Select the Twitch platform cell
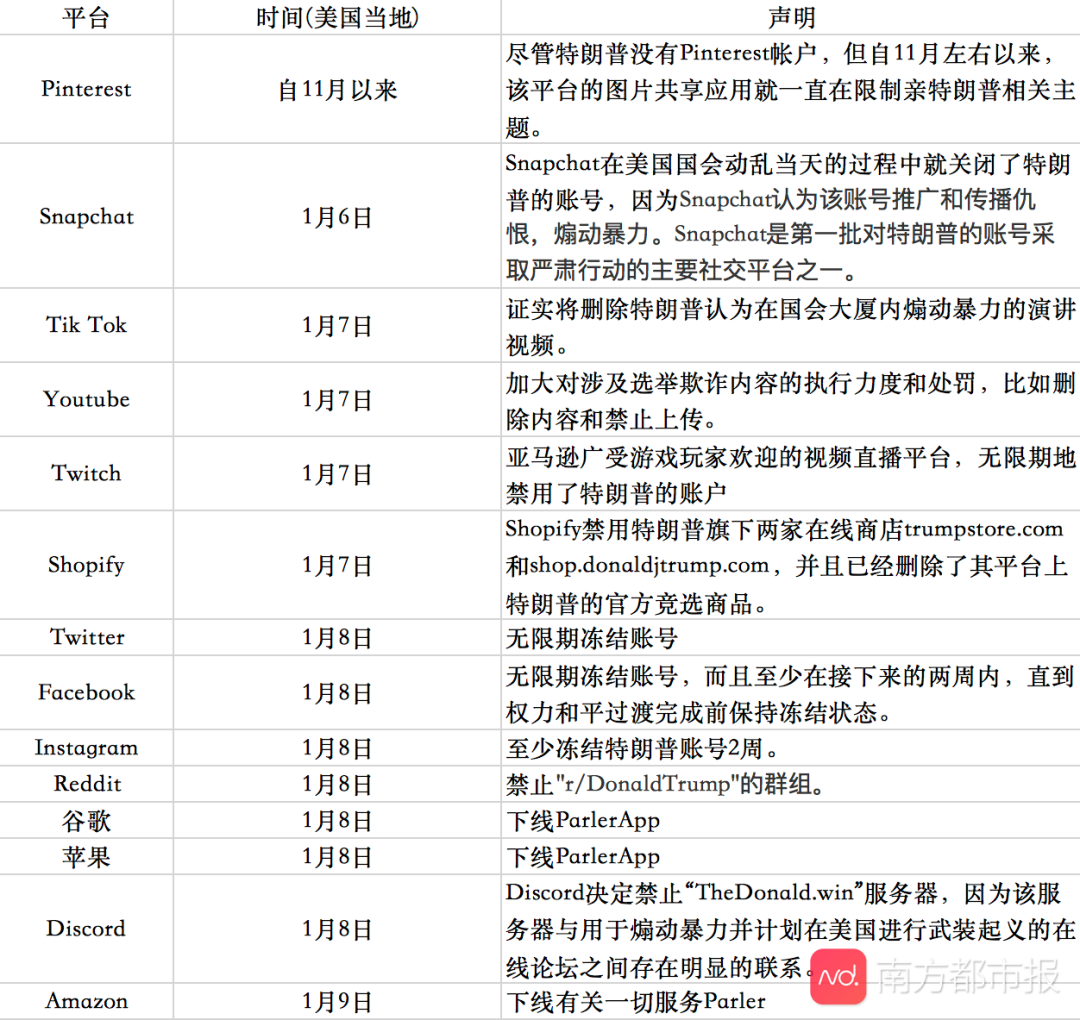The height and width of the screenshot is (1020, 1080). [x=86, y=474]
